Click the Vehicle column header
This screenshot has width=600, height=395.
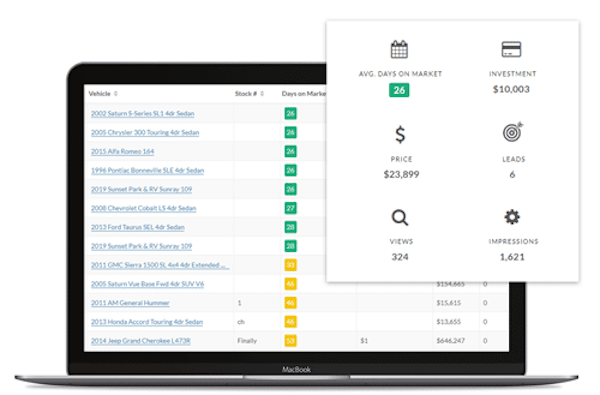99,93
